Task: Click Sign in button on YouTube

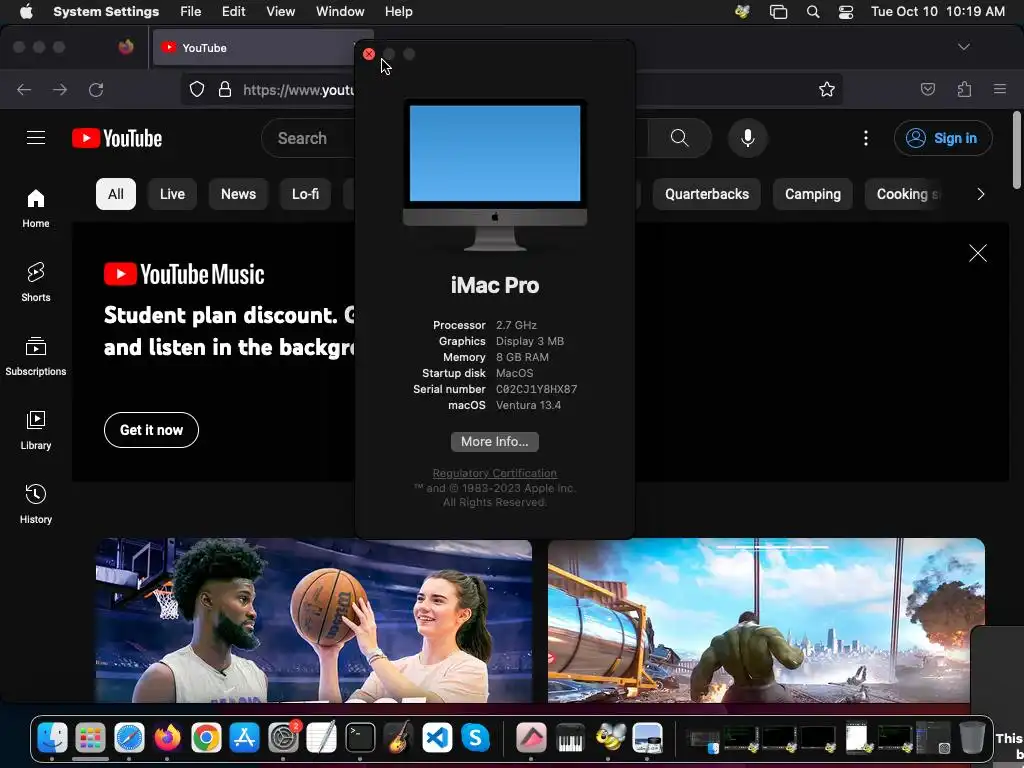Action: click(x=943, y=138)
